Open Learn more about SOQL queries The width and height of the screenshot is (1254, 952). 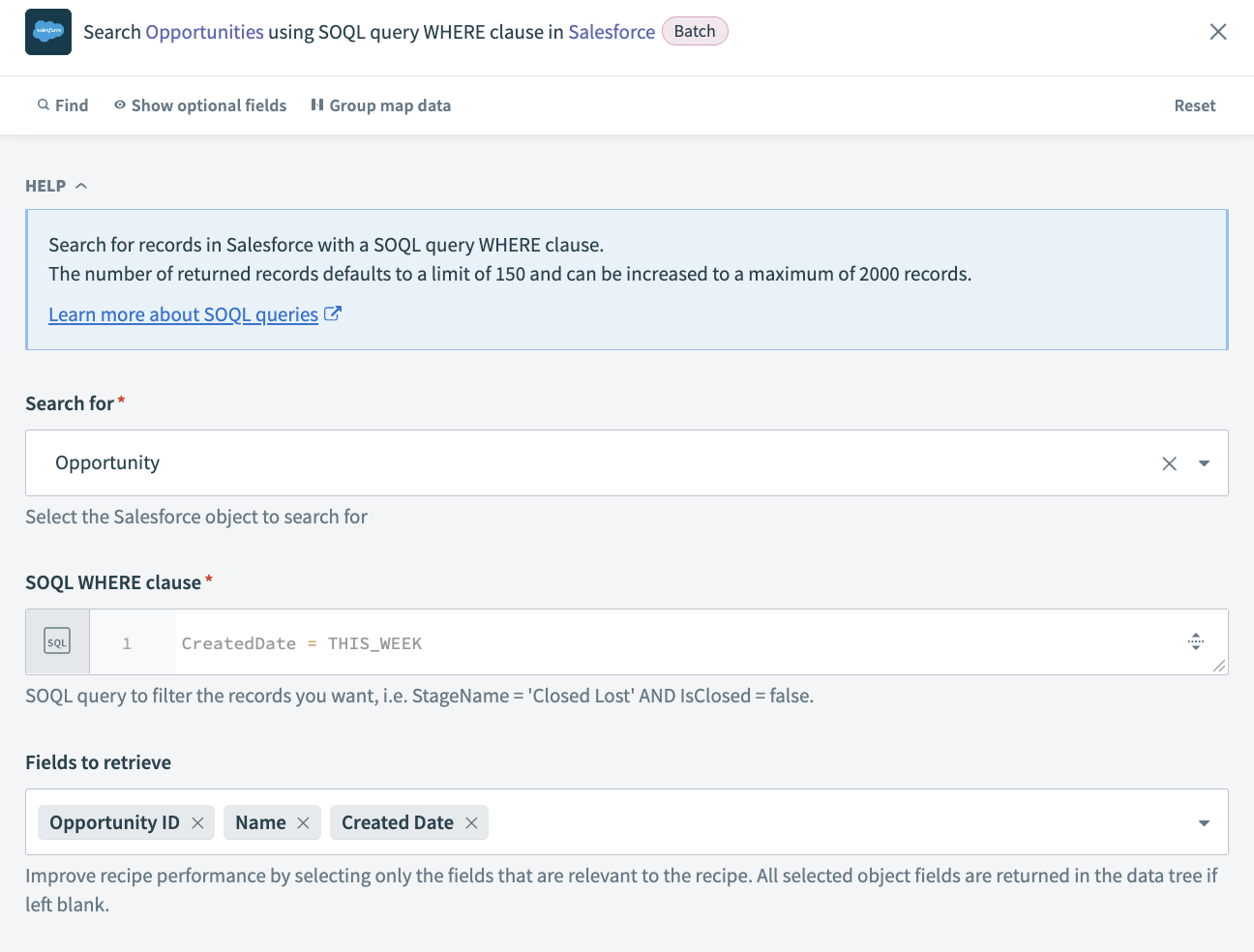183,313
